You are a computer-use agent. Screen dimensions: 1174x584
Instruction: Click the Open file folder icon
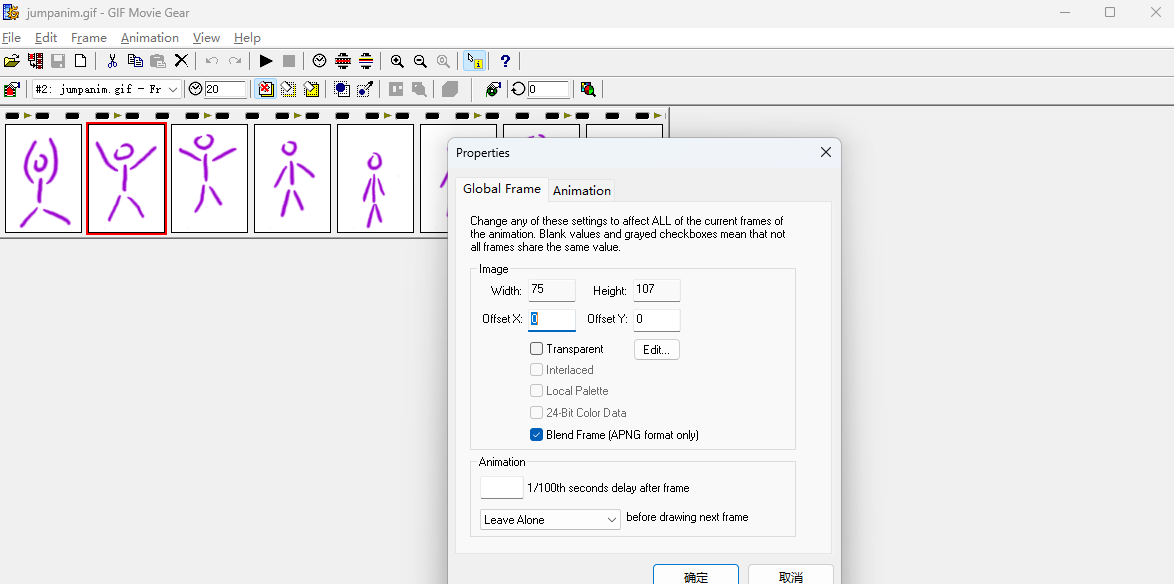tap(12, 61)
